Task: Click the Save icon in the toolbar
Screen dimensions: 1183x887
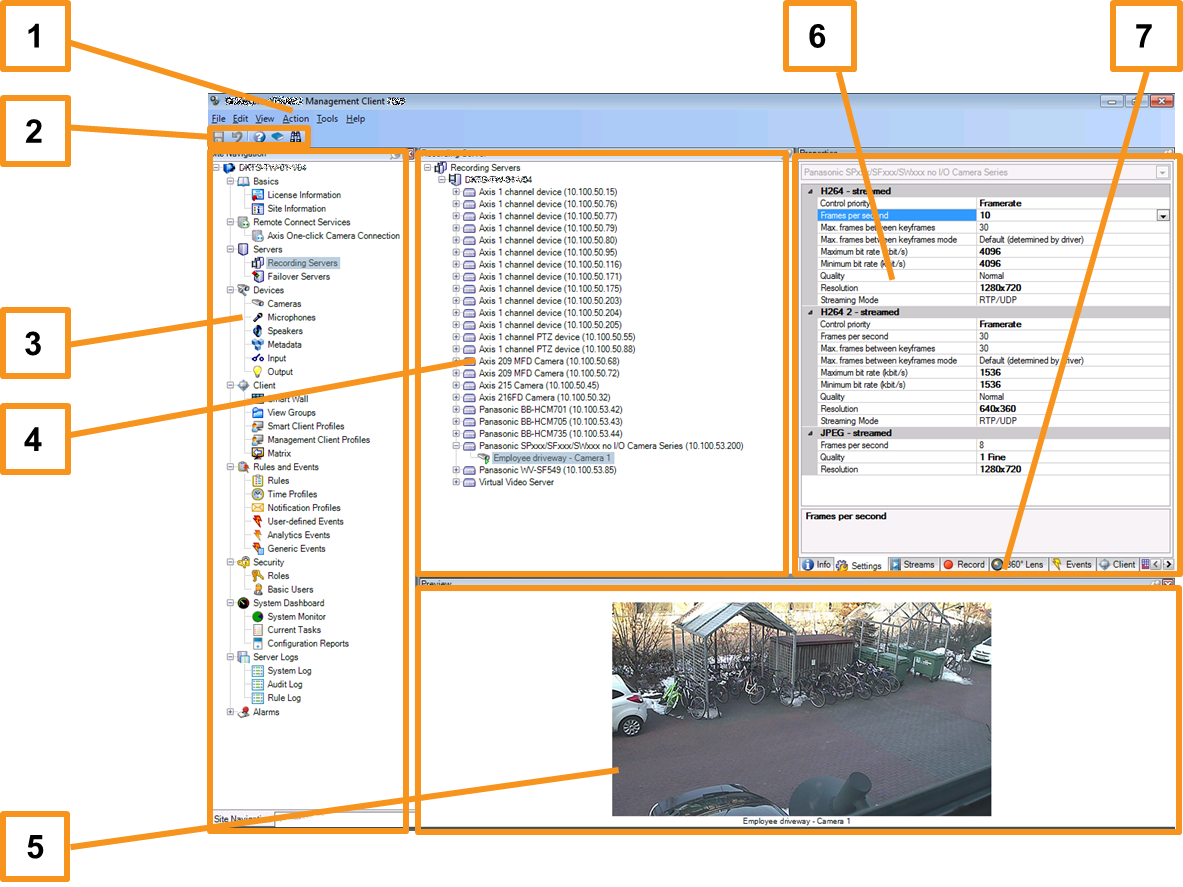Action: [x=218, y=136]
